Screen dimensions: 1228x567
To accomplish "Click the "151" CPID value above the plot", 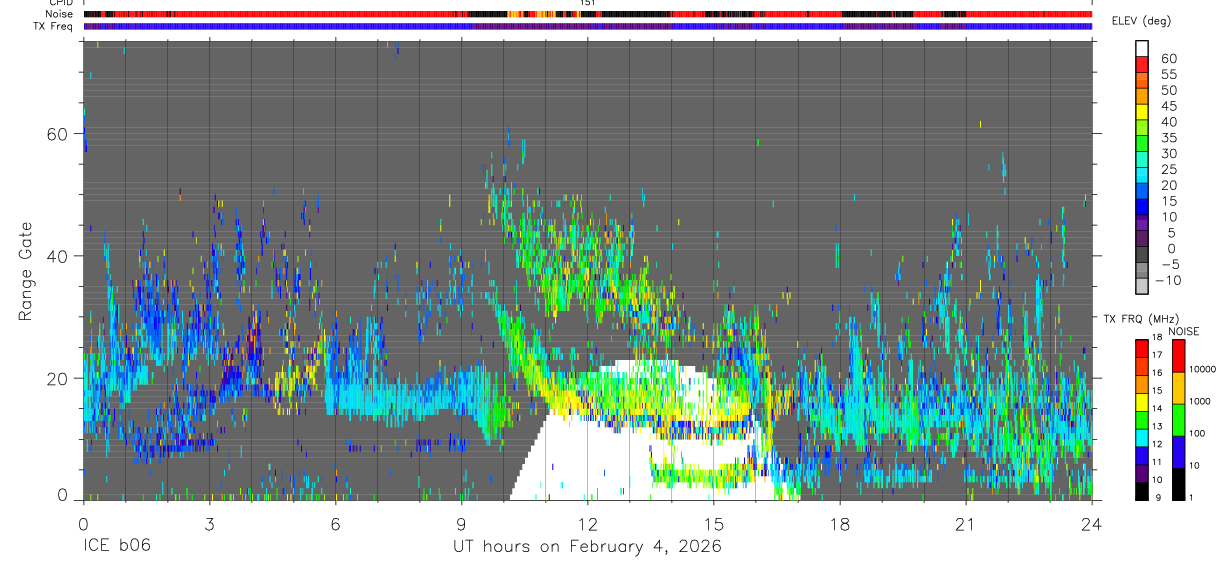I will (x=588, y=4).
